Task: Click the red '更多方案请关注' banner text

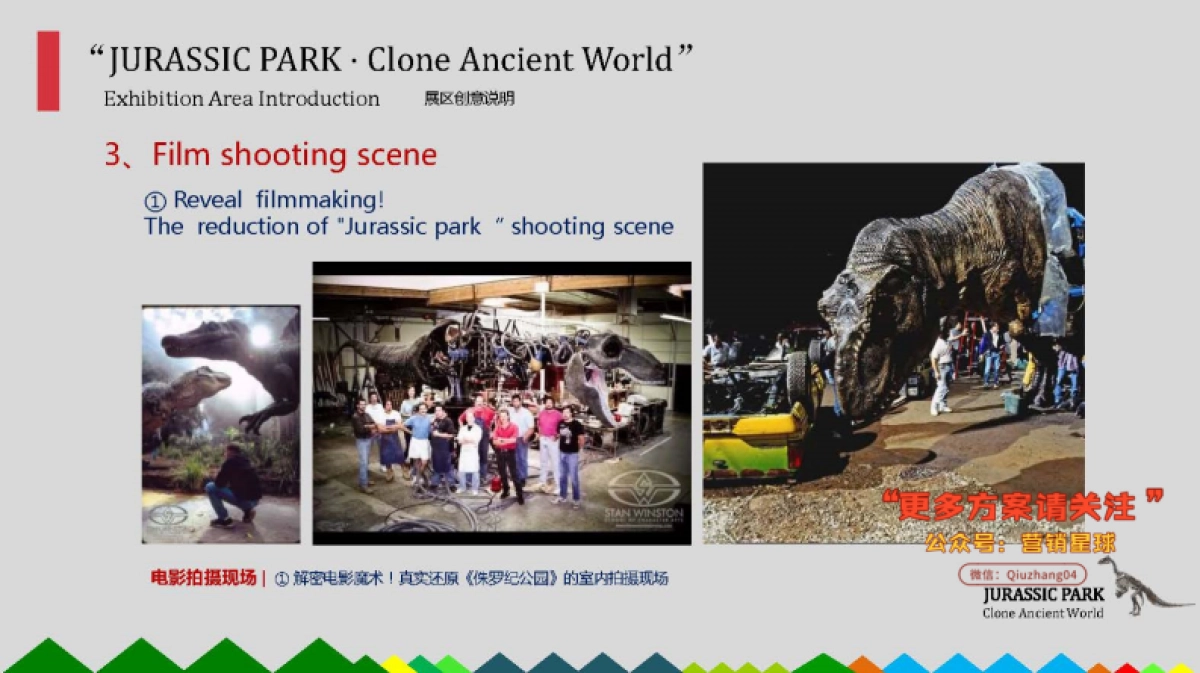Action: coord(1022,507)
